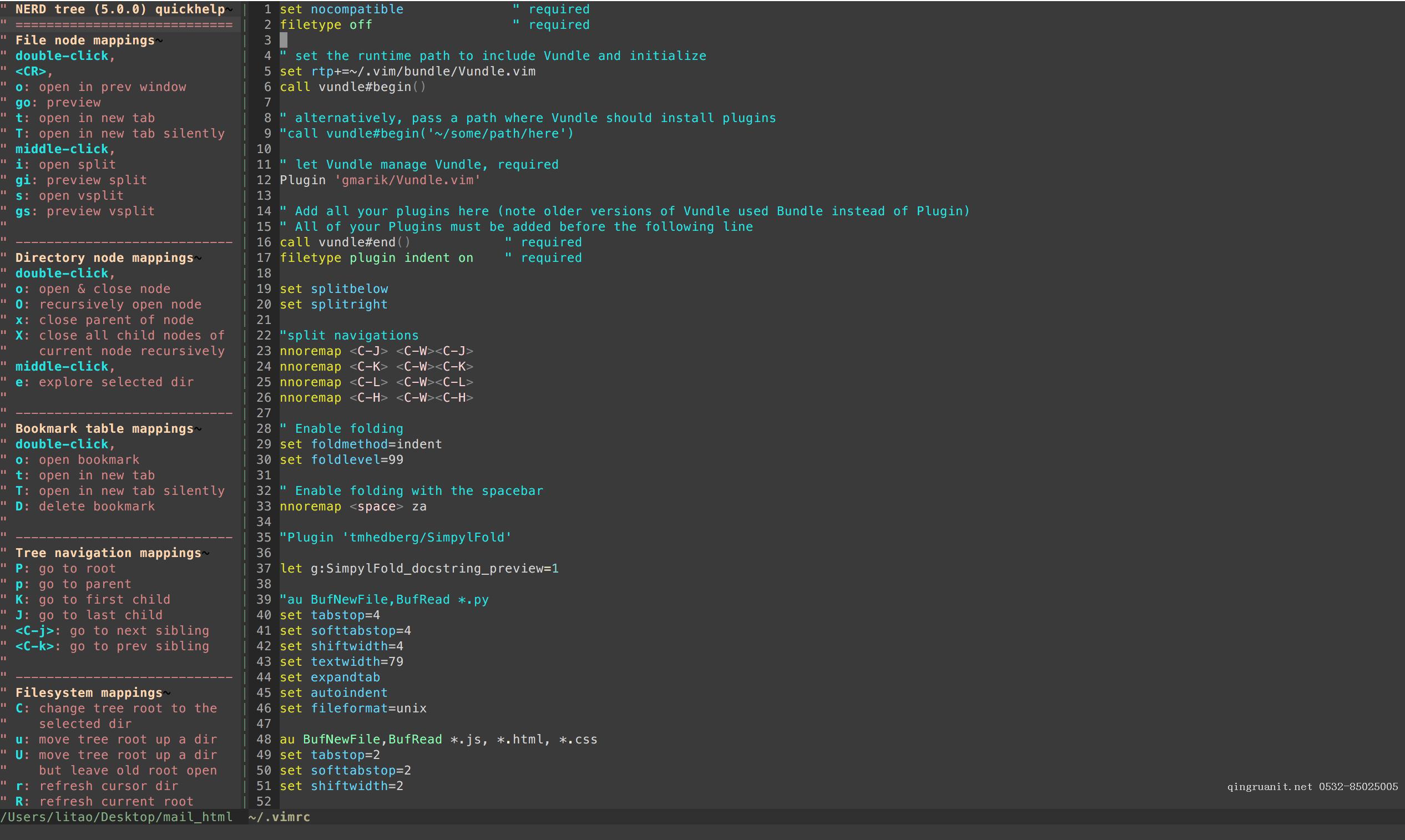1405x840 pixels.
Task: Click the NERD tree quickhelp title
Action: [120, 9]
